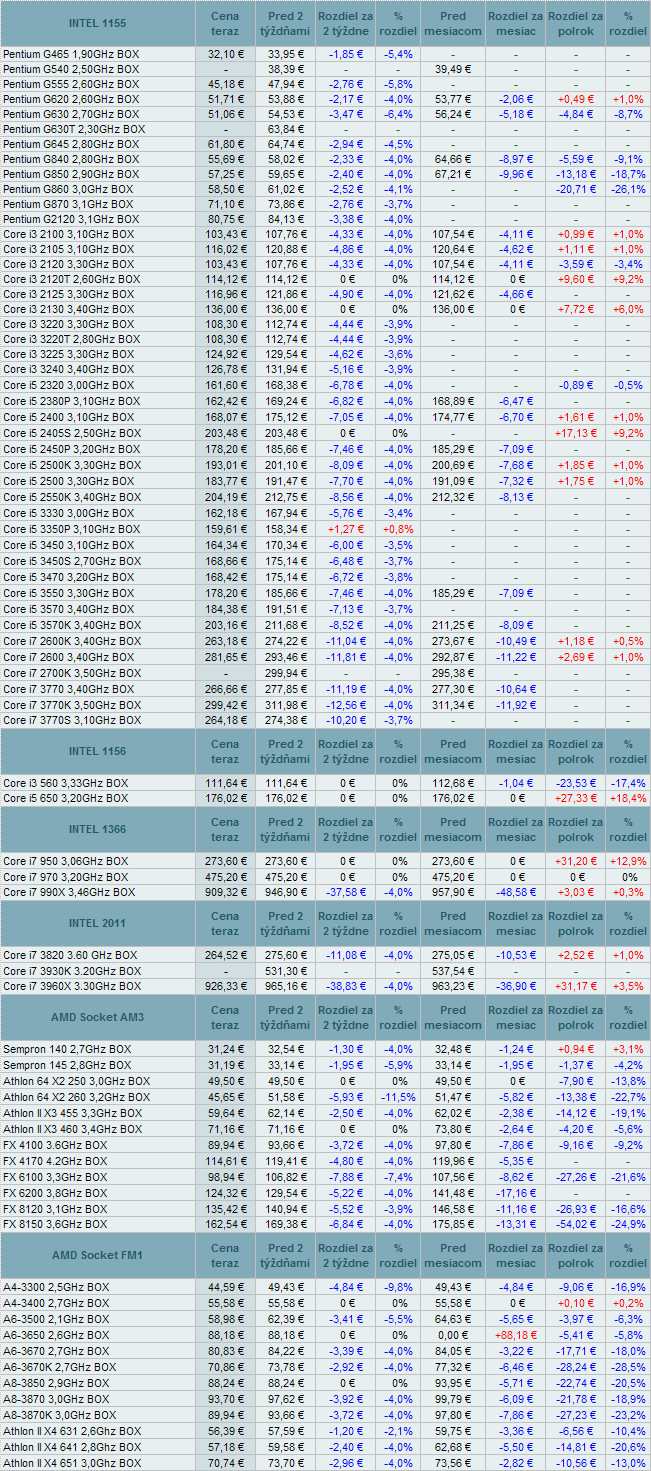Select Core i3 2120T 2,60GHz BOX
The width and height of the screenshot is (651, 1471).
[71, 279]
